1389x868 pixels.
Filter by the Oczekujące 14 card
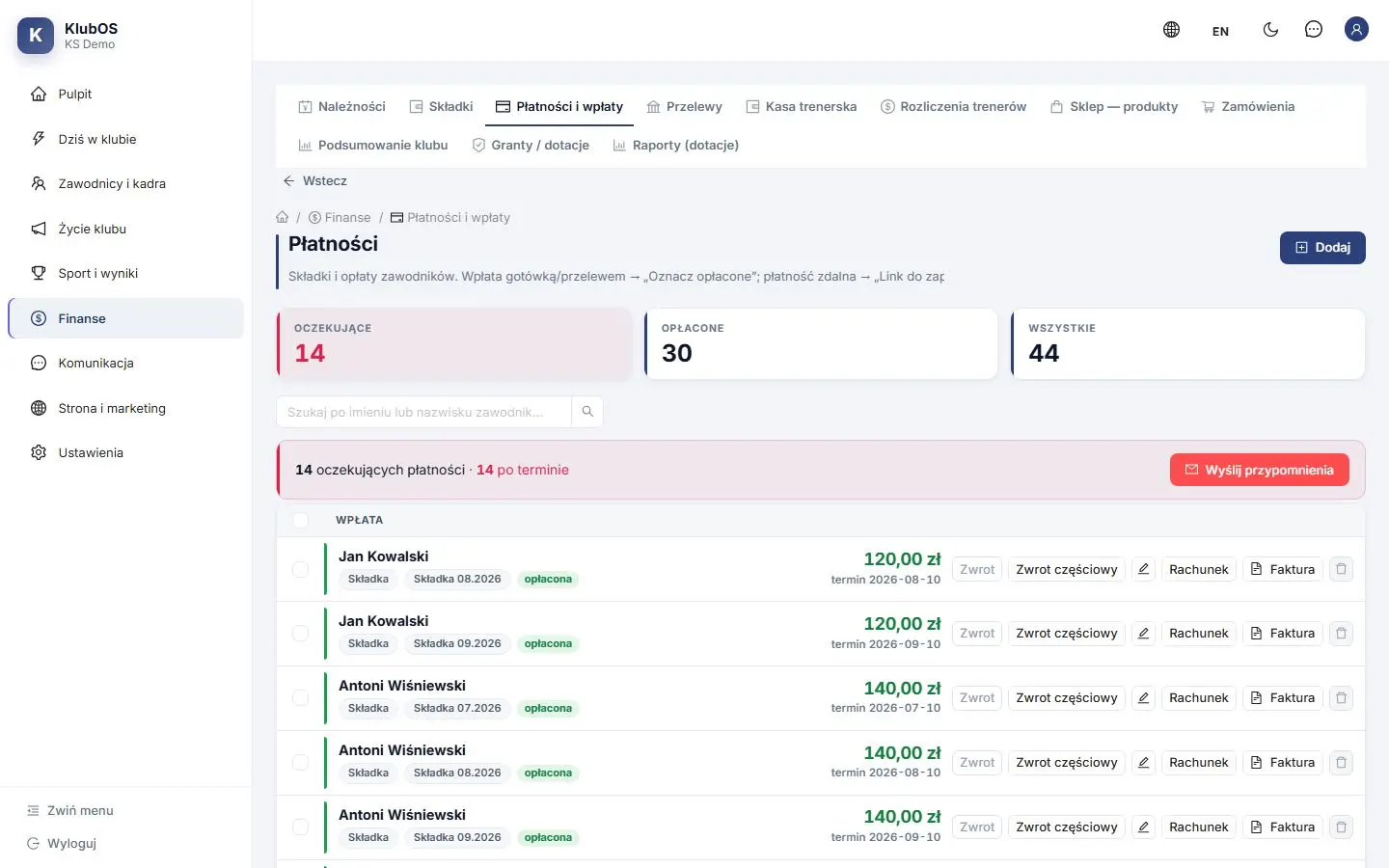[x=454, y=343]
